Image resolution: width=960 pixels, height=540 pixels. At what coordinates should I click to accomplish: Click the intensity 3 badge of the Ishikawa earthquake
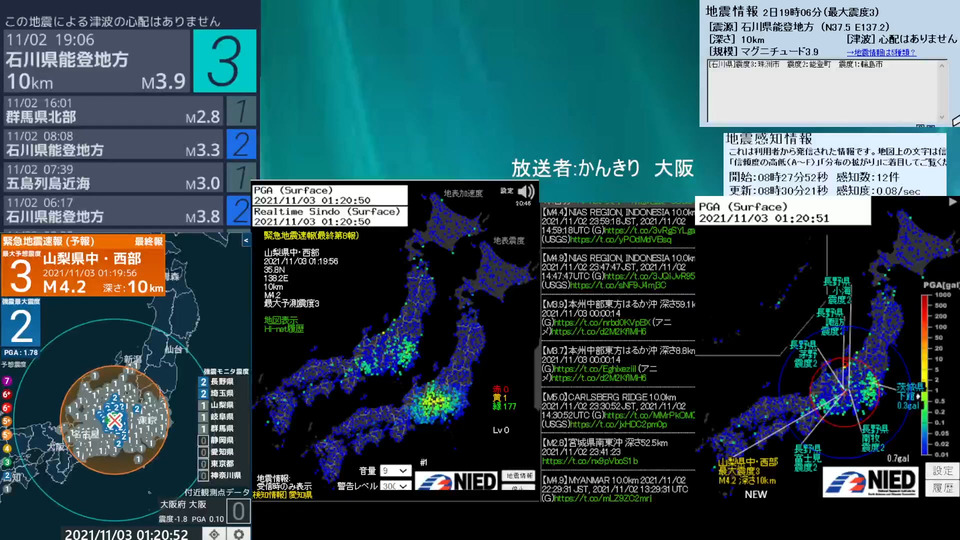[x=225, y=61]
